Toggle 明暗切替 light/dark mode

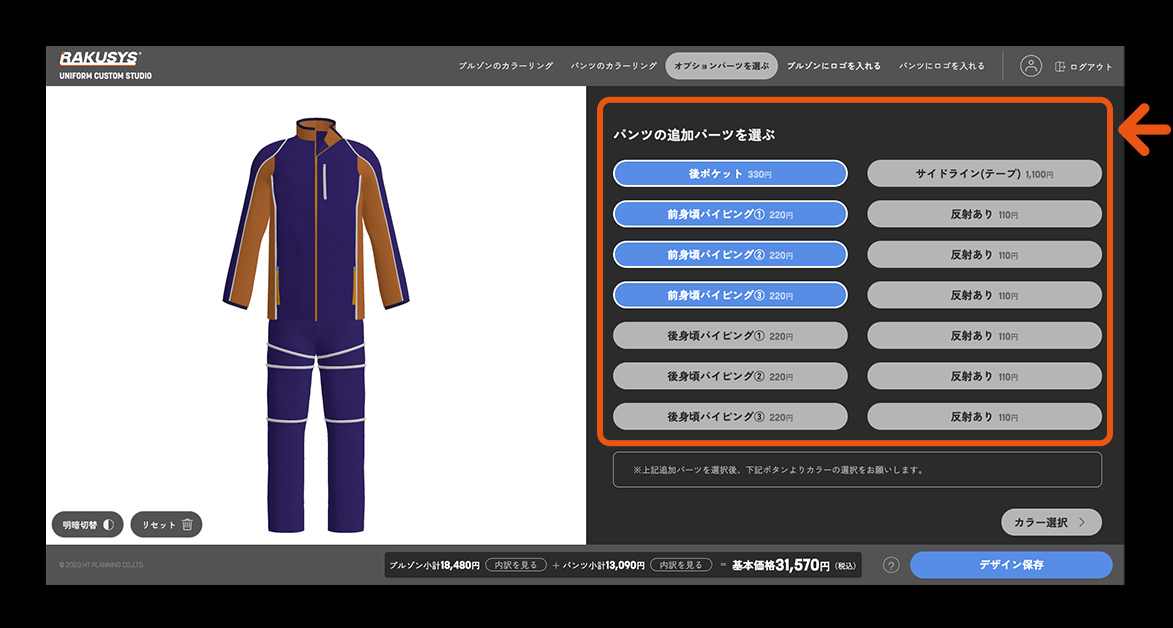pyautogui.click(x=87, y=524)
